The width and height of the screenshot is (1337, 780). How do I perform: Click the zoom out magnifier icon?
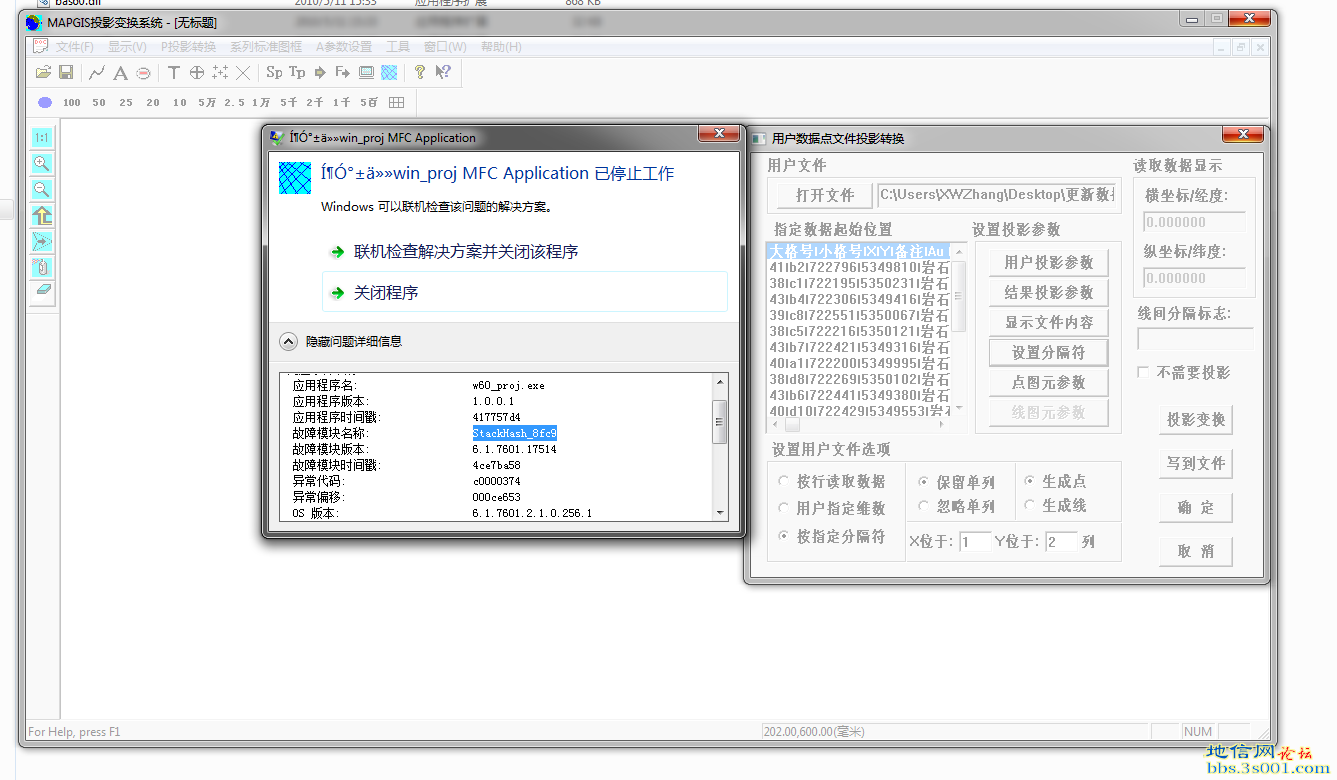click(42, 189)
